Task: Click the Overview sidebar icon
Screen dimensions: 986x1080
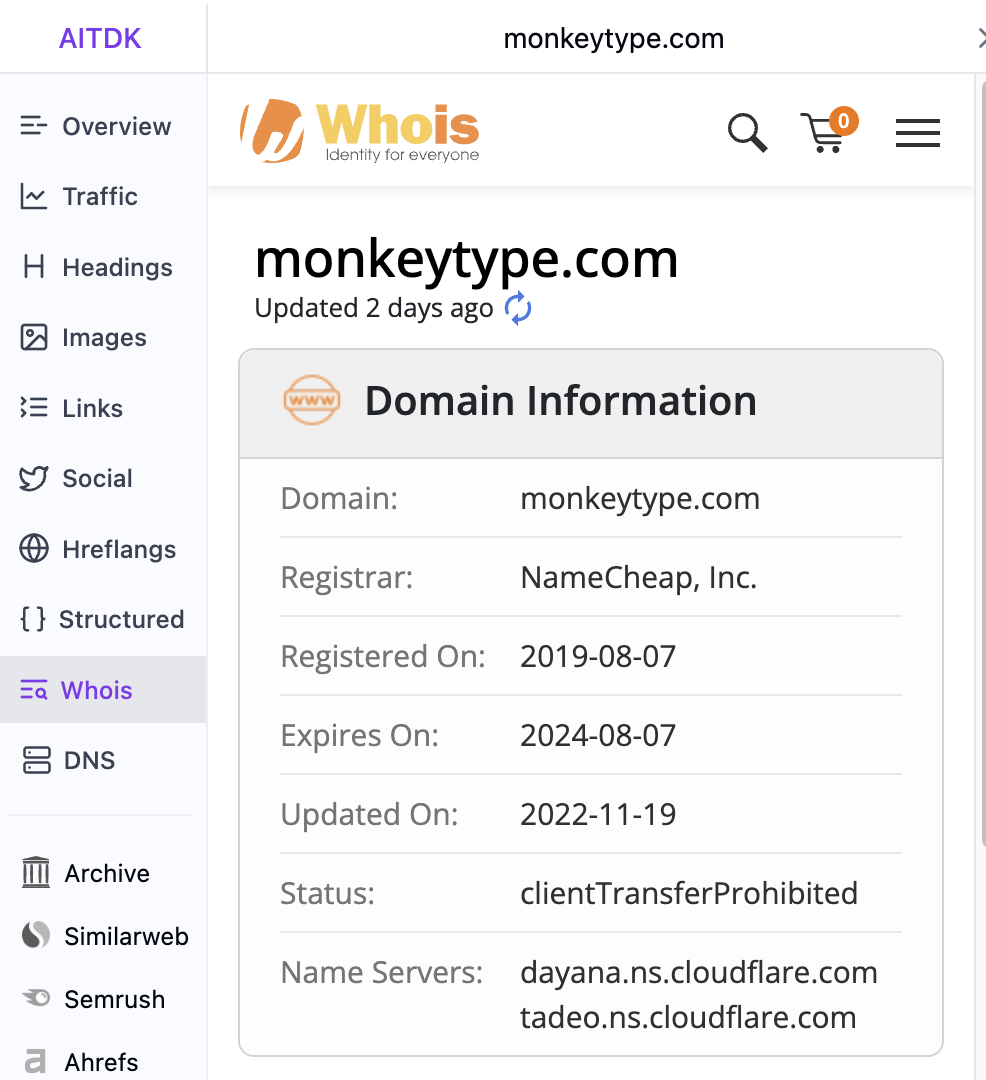Action: (34, 126)
